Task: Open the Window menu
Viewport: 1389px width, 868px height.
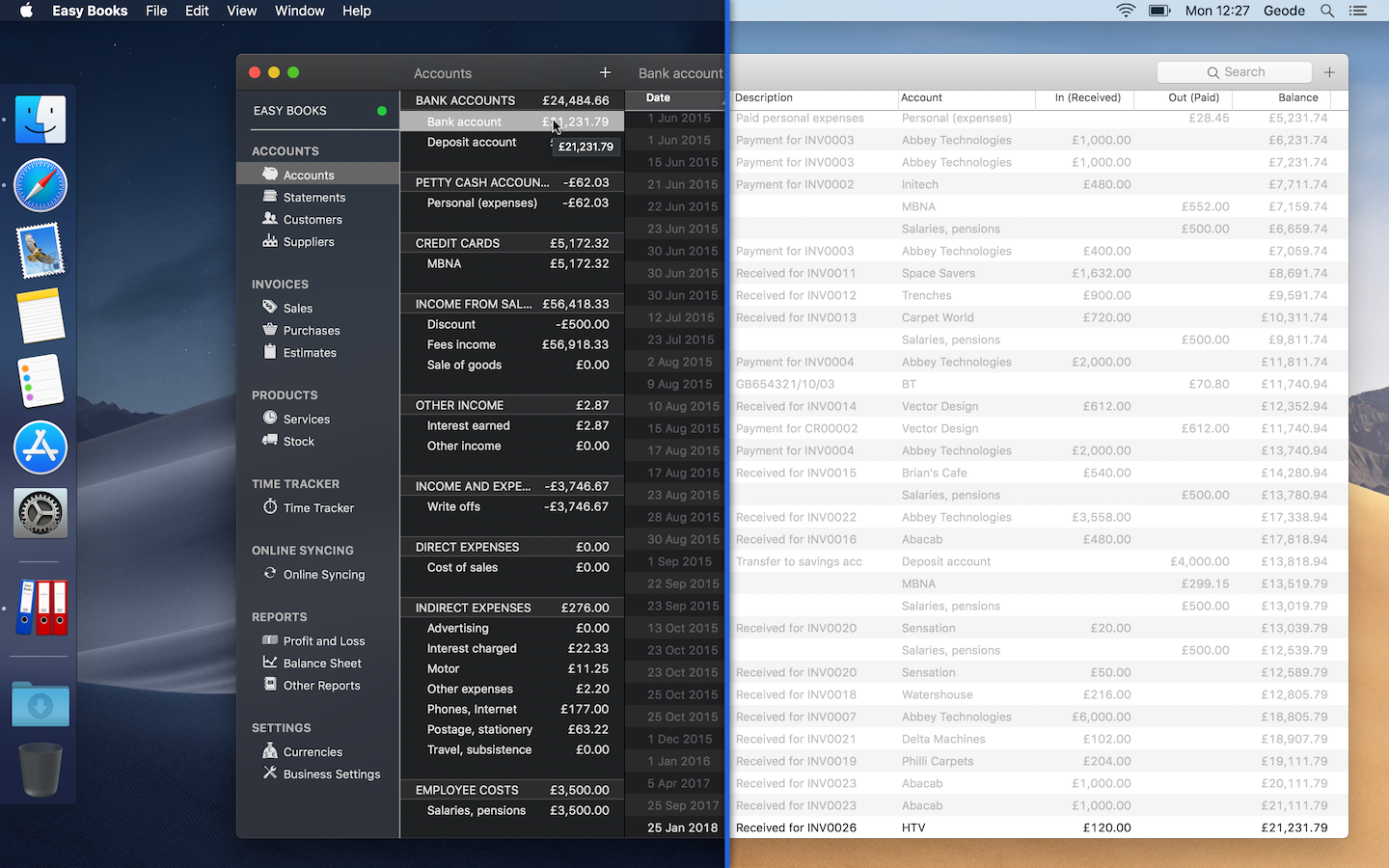Action: [299, 11]
